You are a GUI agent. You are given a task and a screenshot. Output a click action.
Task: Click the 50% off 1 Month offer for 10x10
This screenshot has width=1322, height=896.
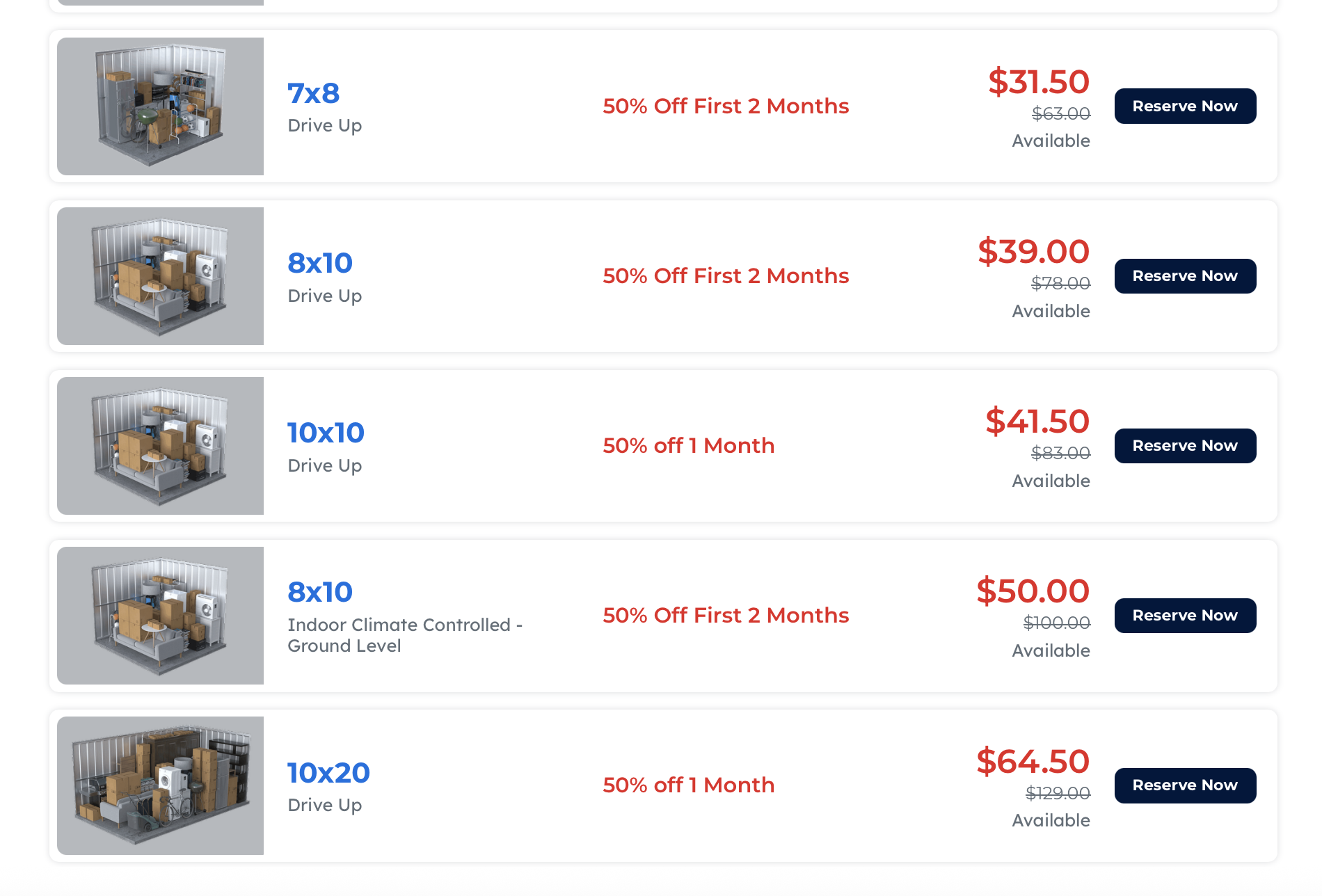pos(689,445)
